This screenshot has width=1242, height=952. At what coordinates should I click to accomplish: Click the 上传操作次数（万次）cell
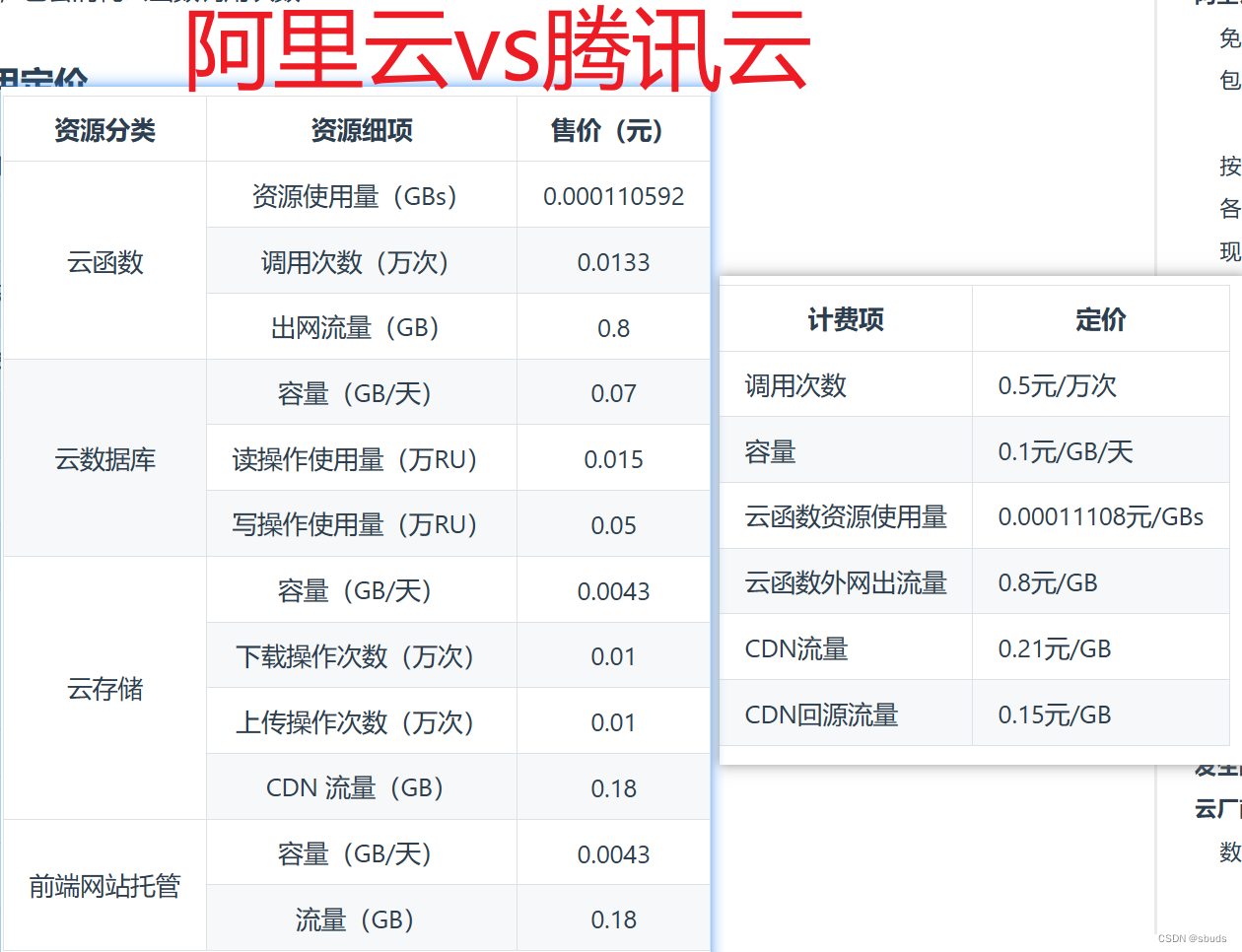pos(362,722)
